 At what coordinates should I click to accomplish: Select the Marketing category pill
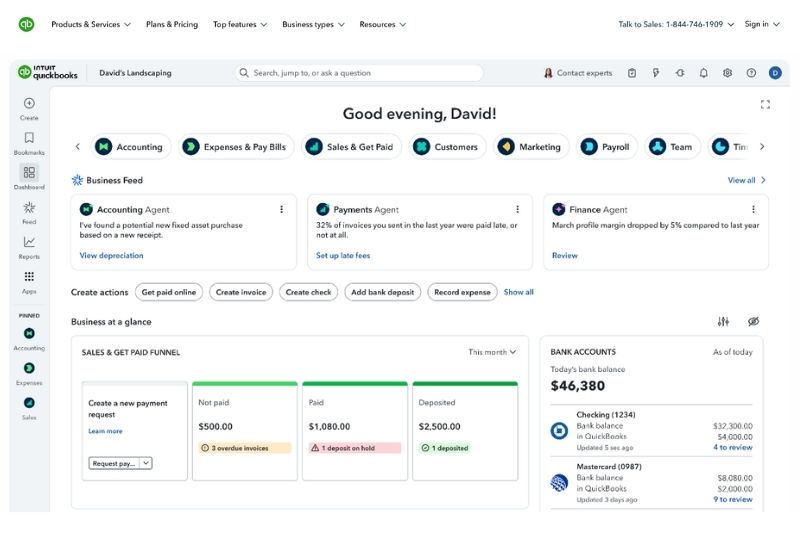[x=531, y=147]
